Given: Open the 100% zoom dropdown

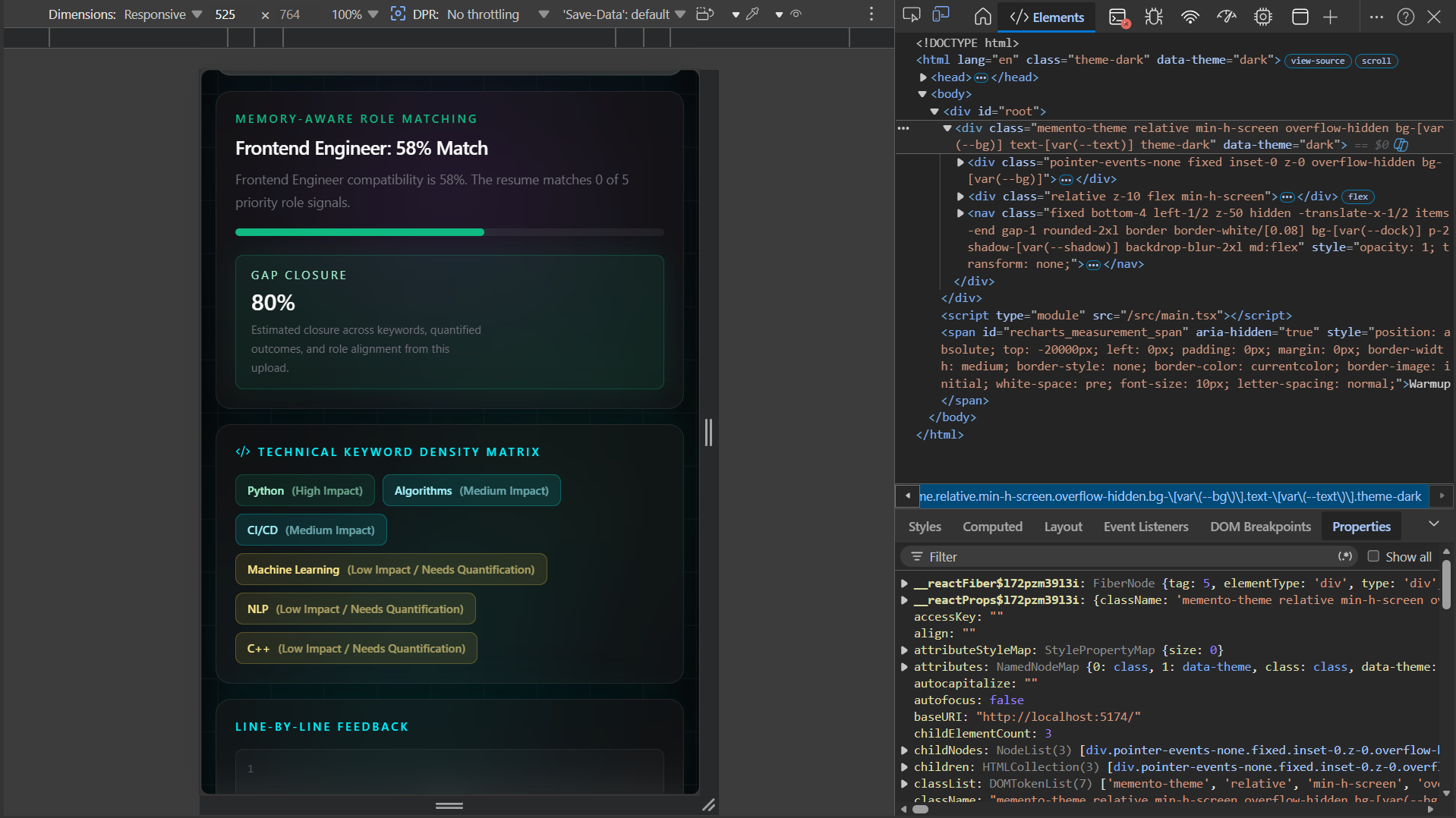Looking at the screenshot, I should tap(355, 14).
